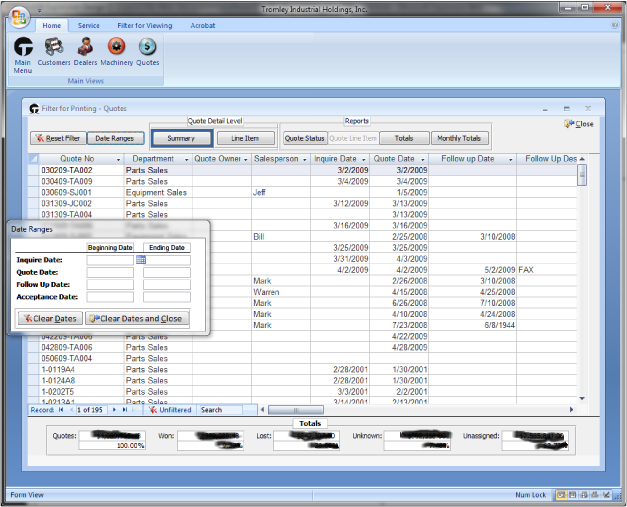Open the Quotes view
Image resolution: width=627 pixels, height=507 pixels.
tap(148, 52)
